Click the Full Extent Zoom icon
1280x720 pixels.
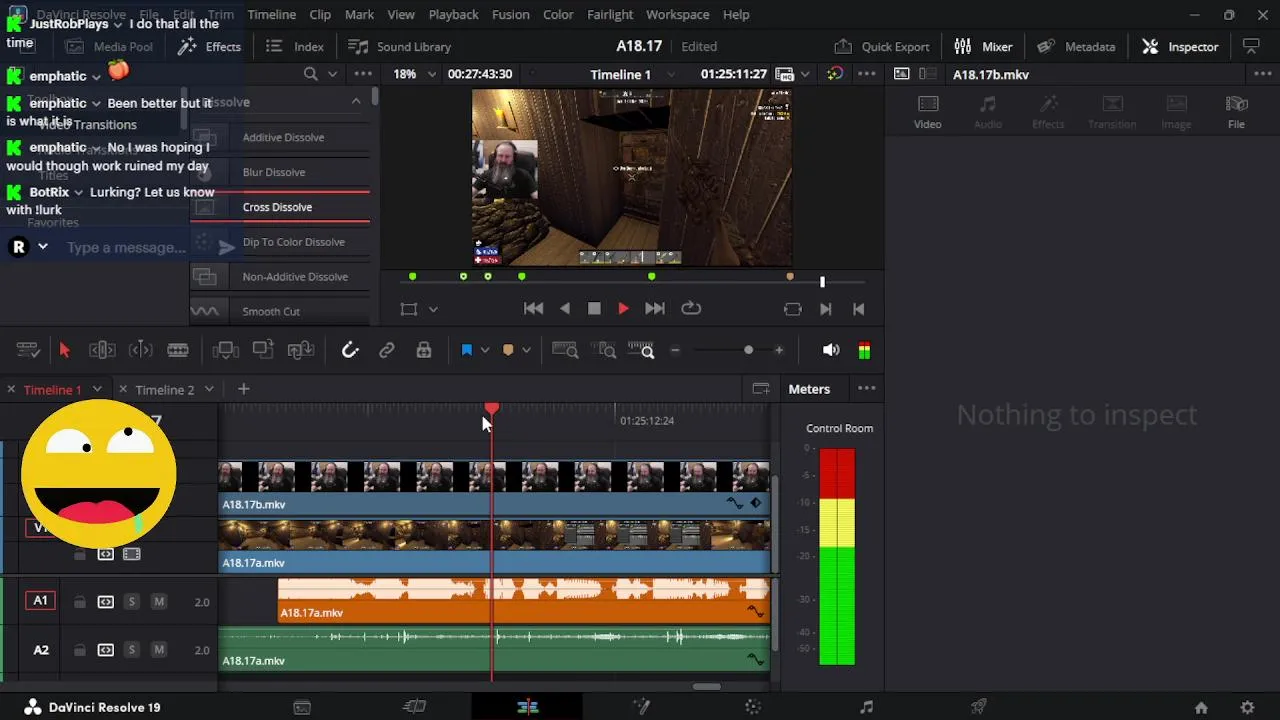point(565,350)
